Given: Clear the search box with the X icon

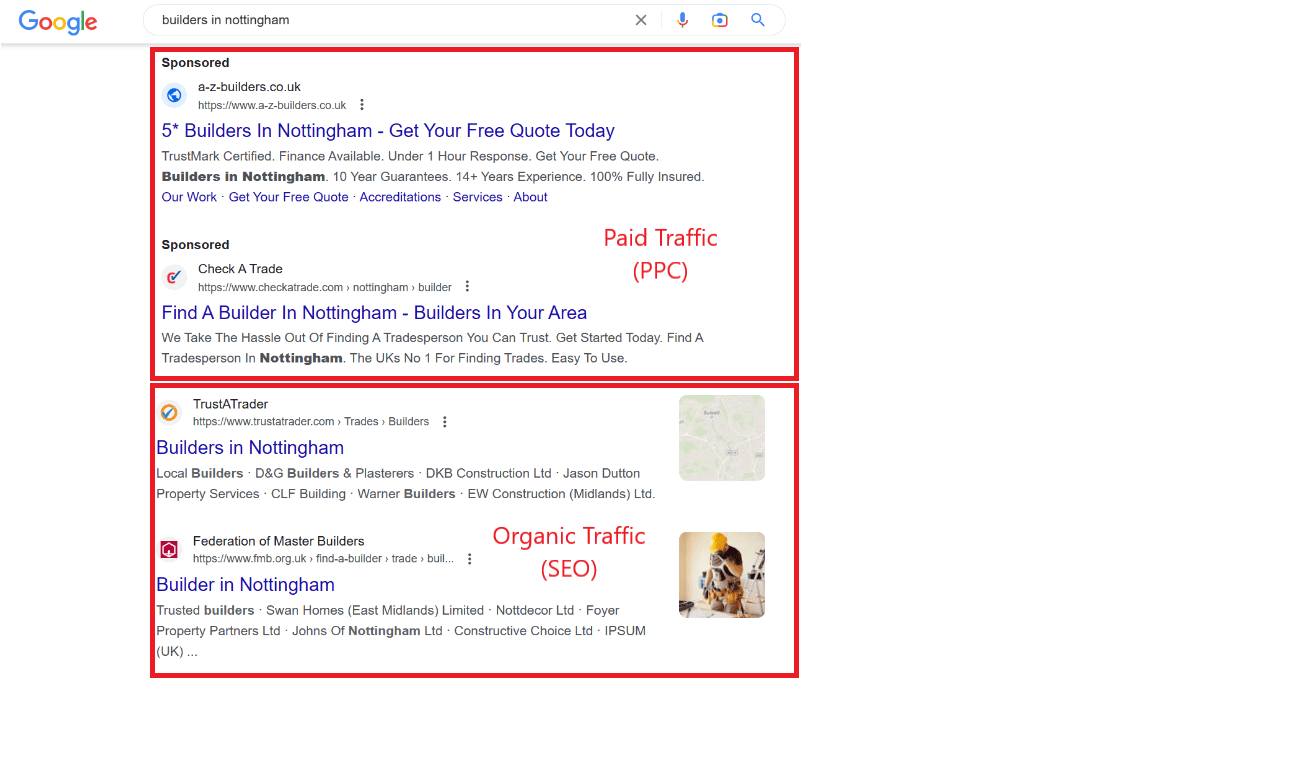Looking at the screenshot, I should pyautogui.click(x=641, y=20).
